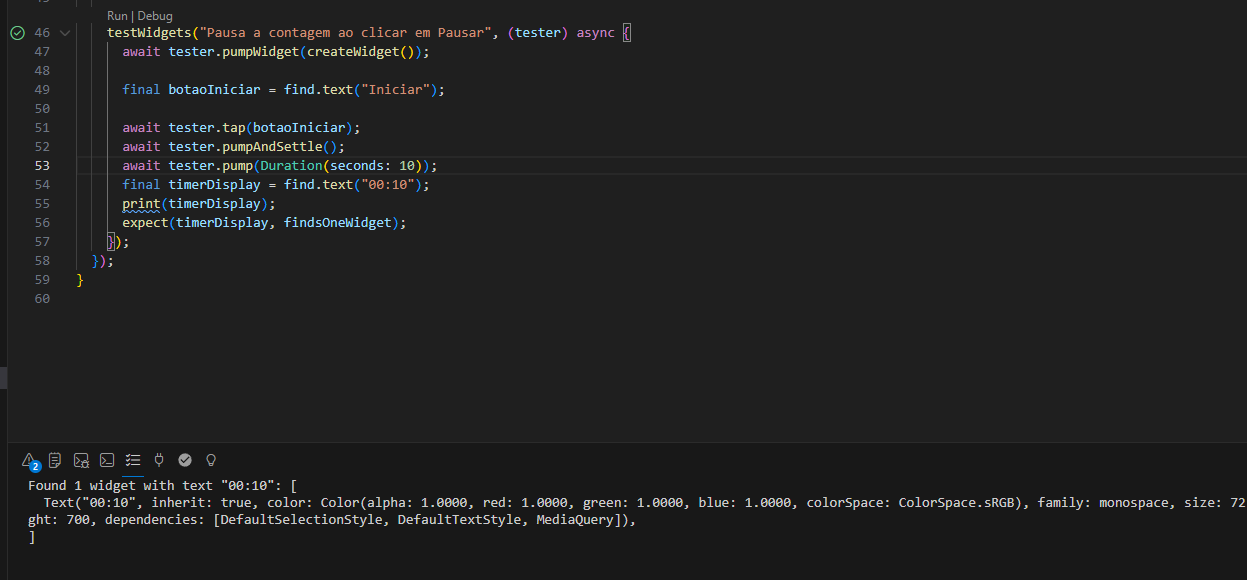This screenshot has width=1247, height=580.
Task: Click the Debug CodeLens link above testWidgets
Action: pos(154,16)
